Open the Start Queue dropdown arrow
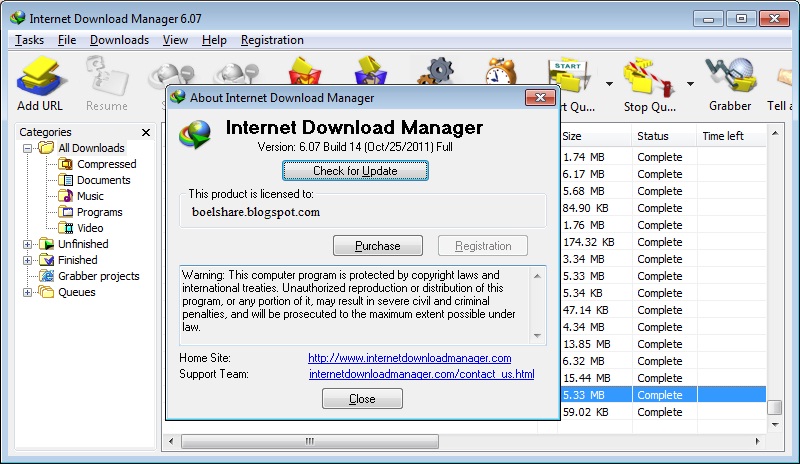 pos(609,84)
